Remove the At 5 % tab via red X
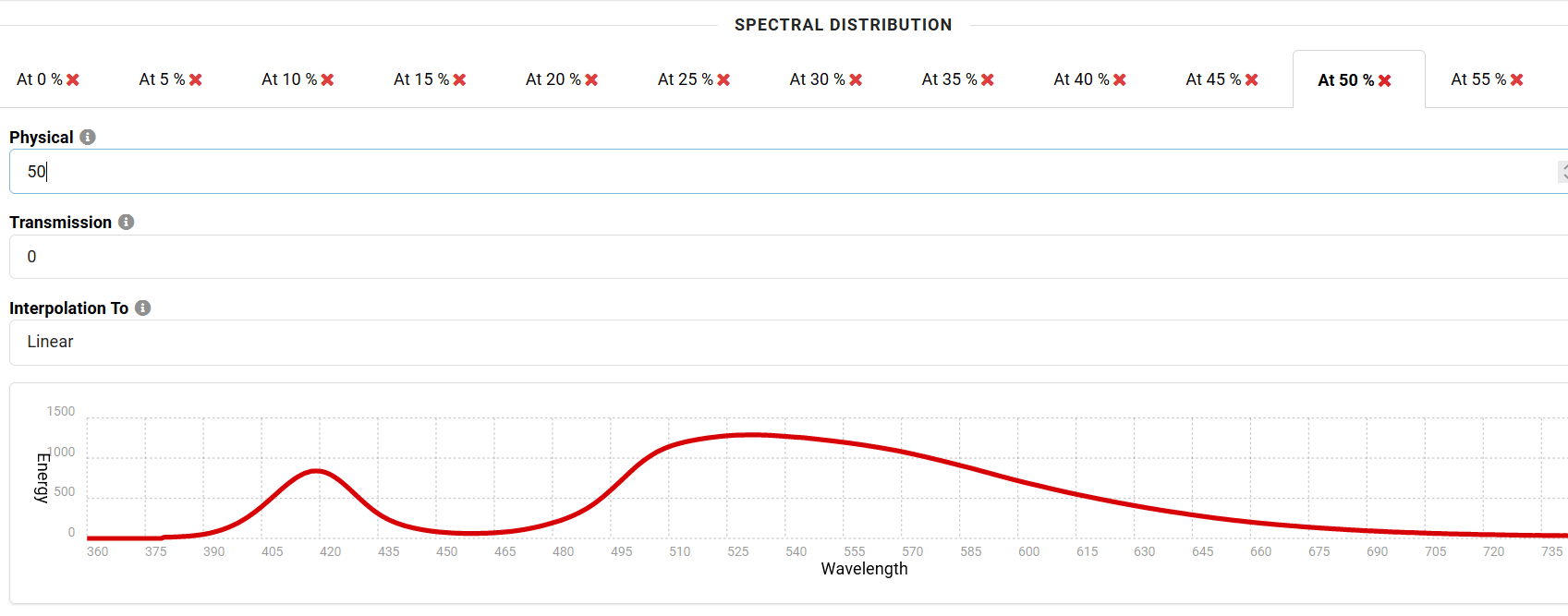This screenshot has width=1568, height=616. pyautogui.click(x=196, y=80)
